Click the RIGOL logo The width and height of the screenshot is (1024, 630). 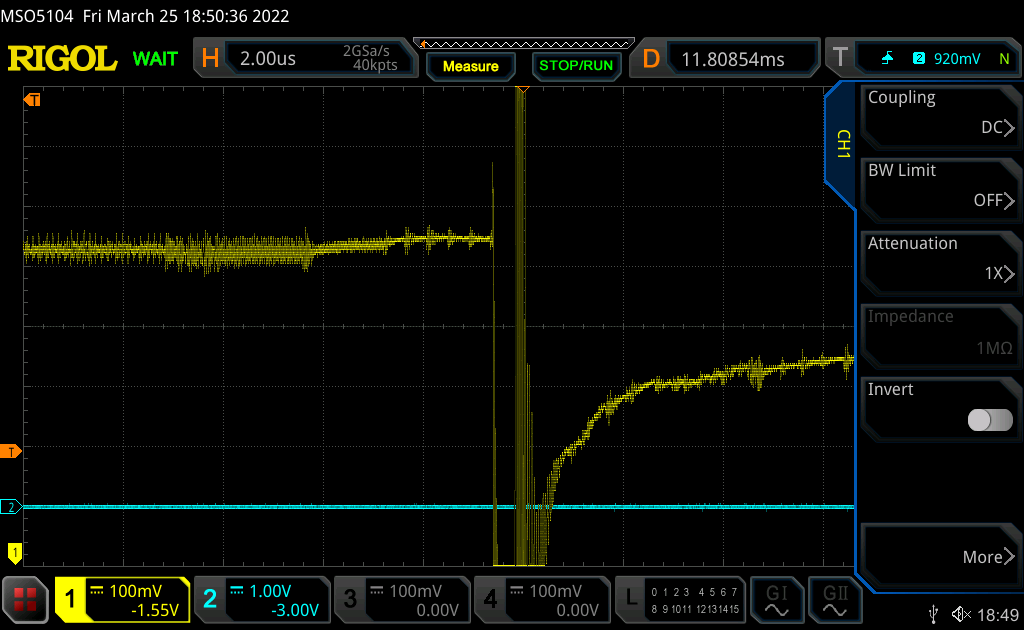point(63,59)
